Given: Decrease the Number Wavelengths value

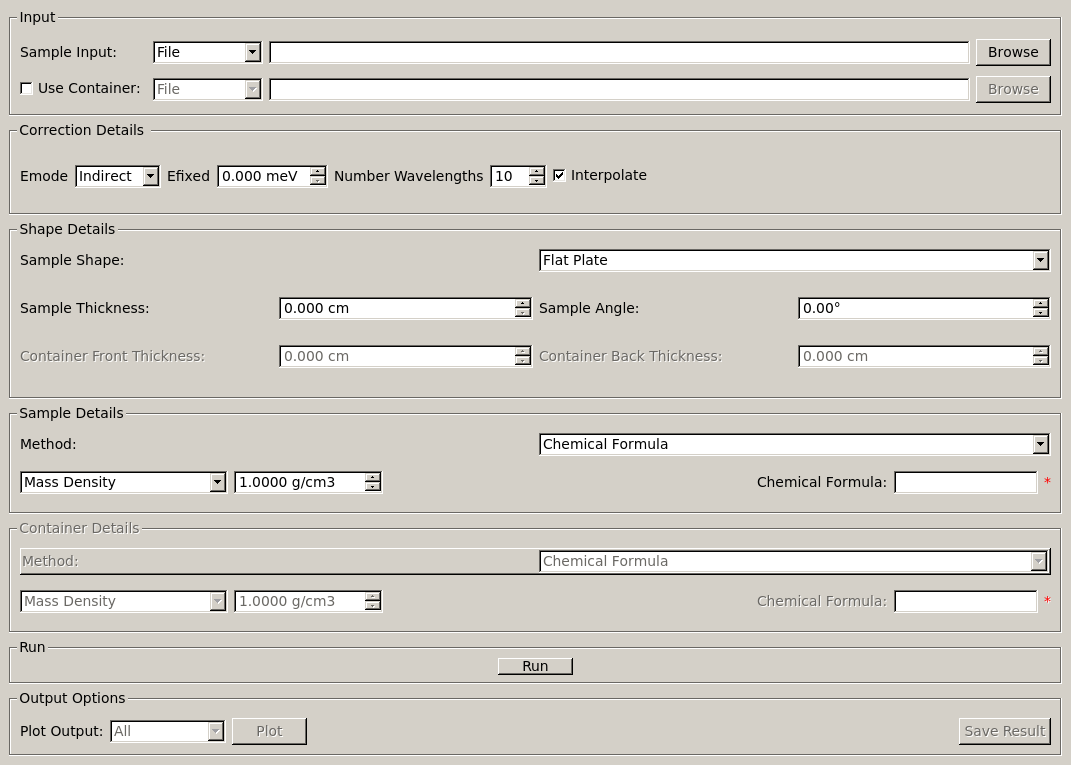Looking at the screenshot, I should [x=537, y=181].
